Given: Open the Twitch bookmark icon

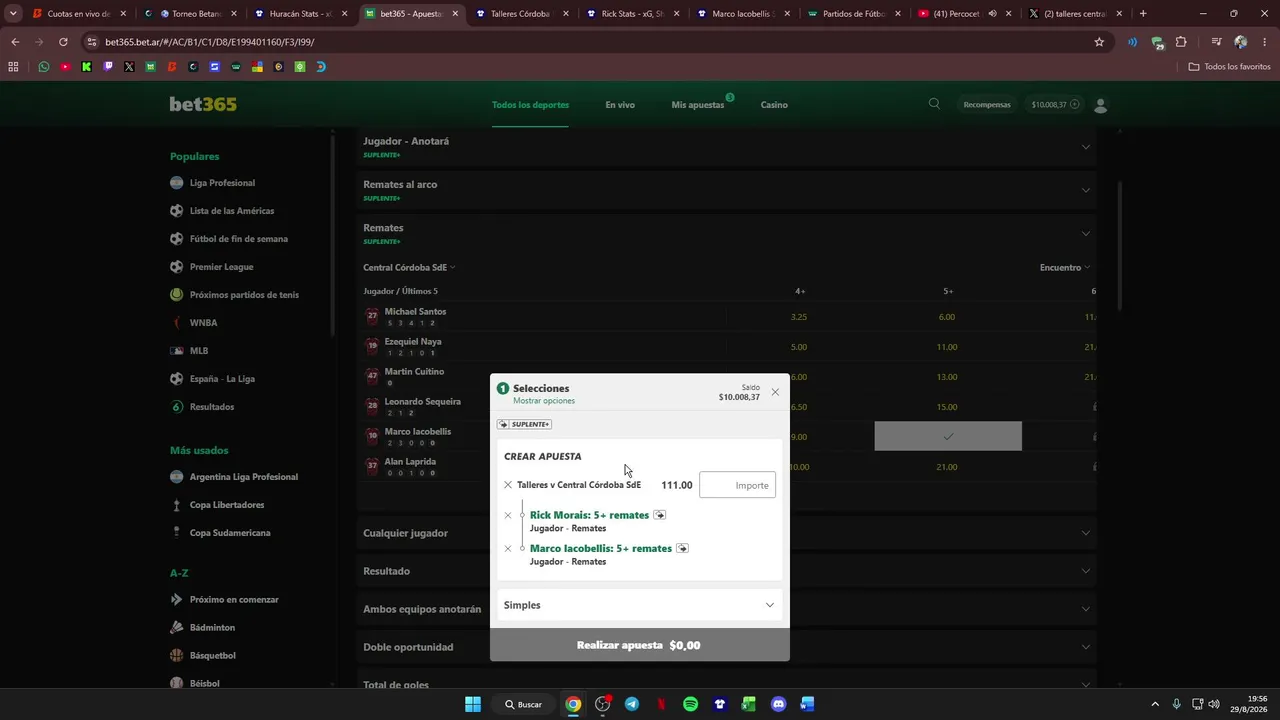Looking at the screenshot, I should coord(108,67).
